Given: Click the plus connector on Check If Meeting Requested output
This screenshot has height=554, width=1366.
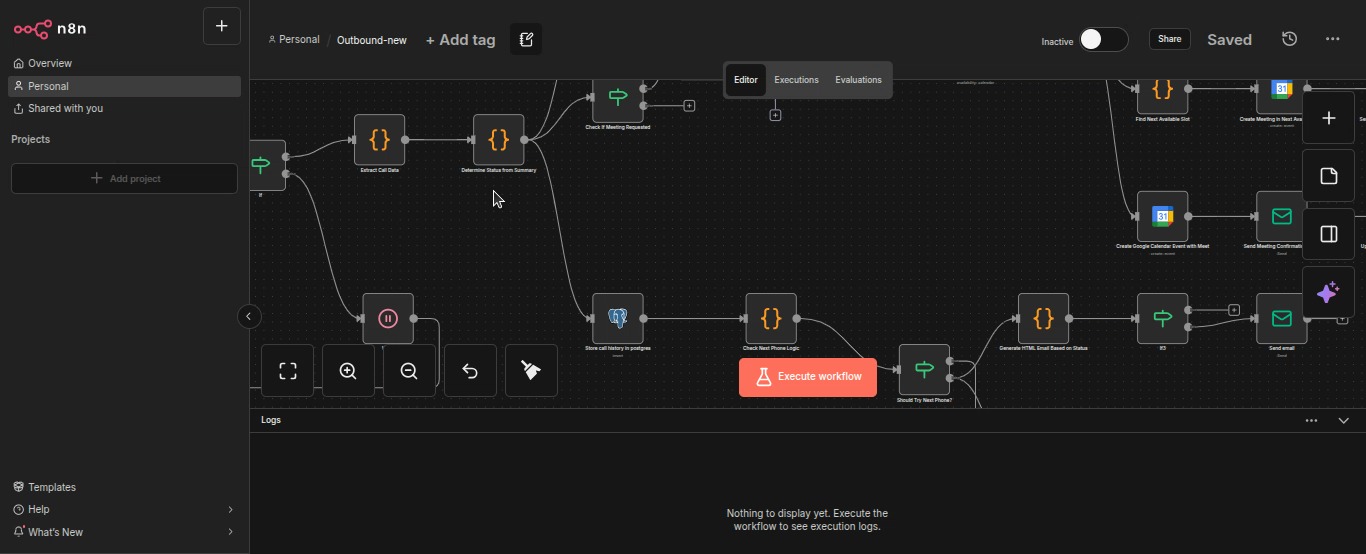Looking at the screenshot, I should (689, 105).
